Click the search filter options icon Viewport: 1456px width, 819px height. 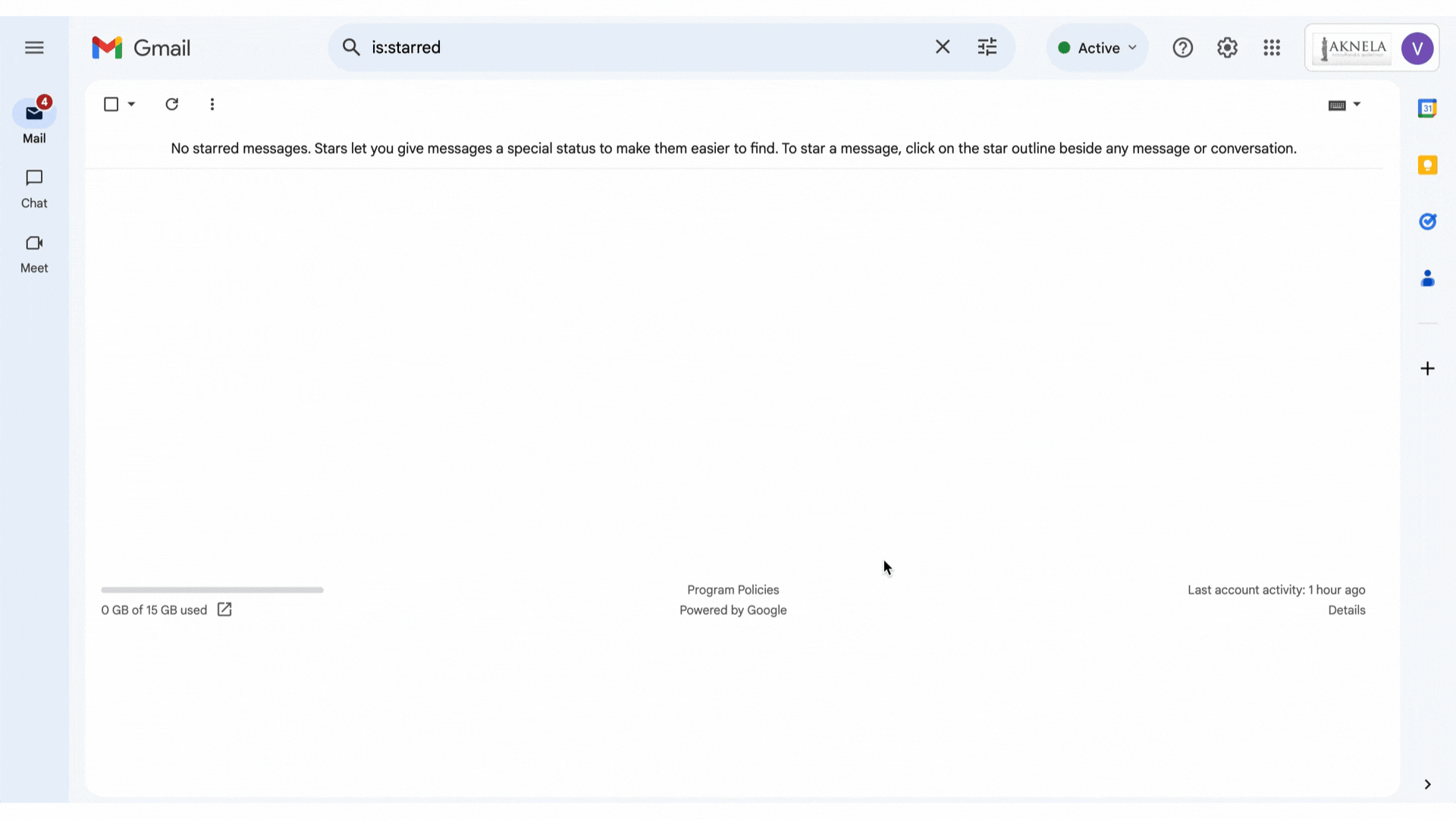pyautogui.click(x=988, y=47)
